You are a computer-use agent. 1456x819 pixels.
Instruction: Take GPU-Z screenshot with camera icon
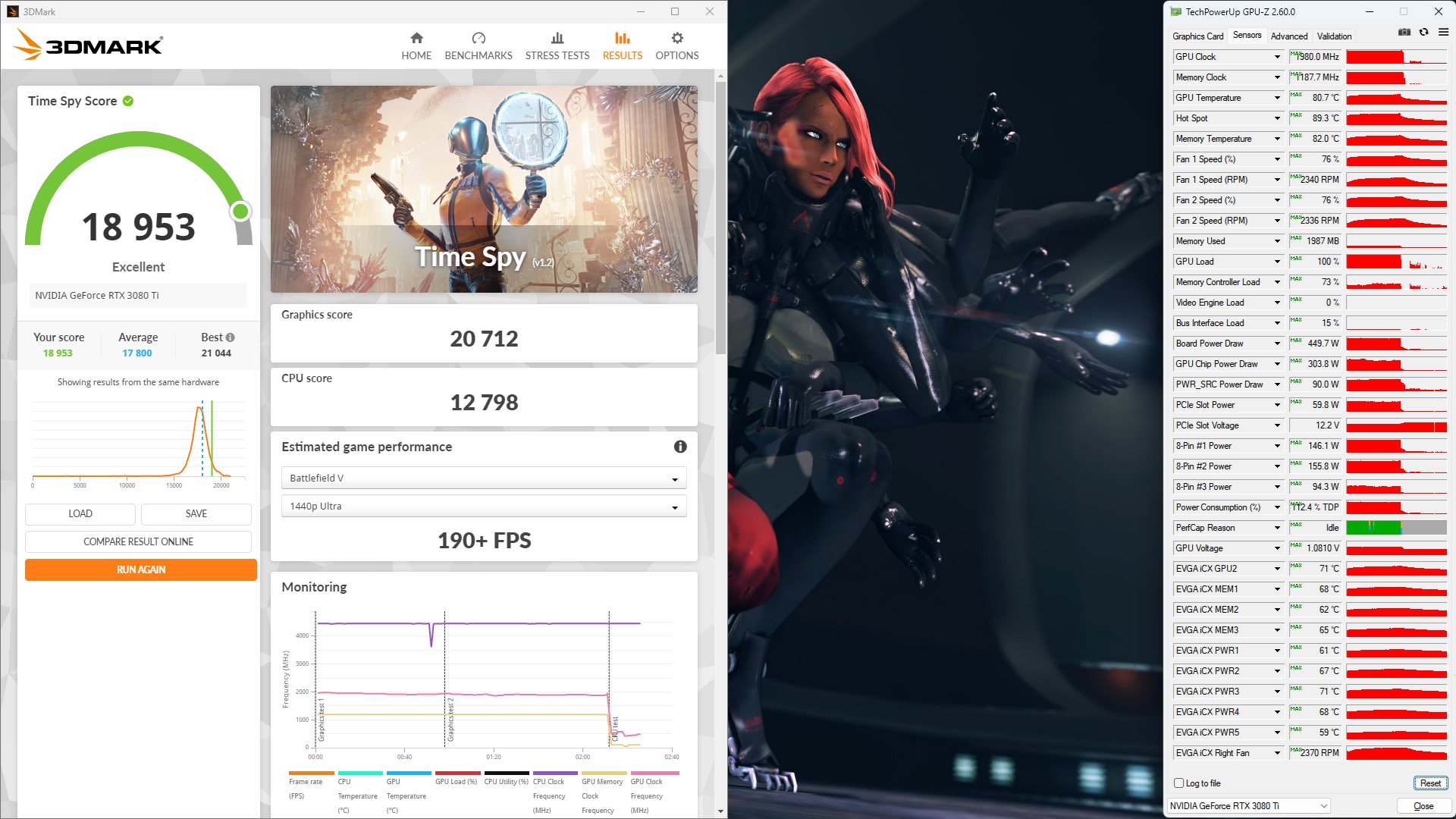tap(1404, 33)
